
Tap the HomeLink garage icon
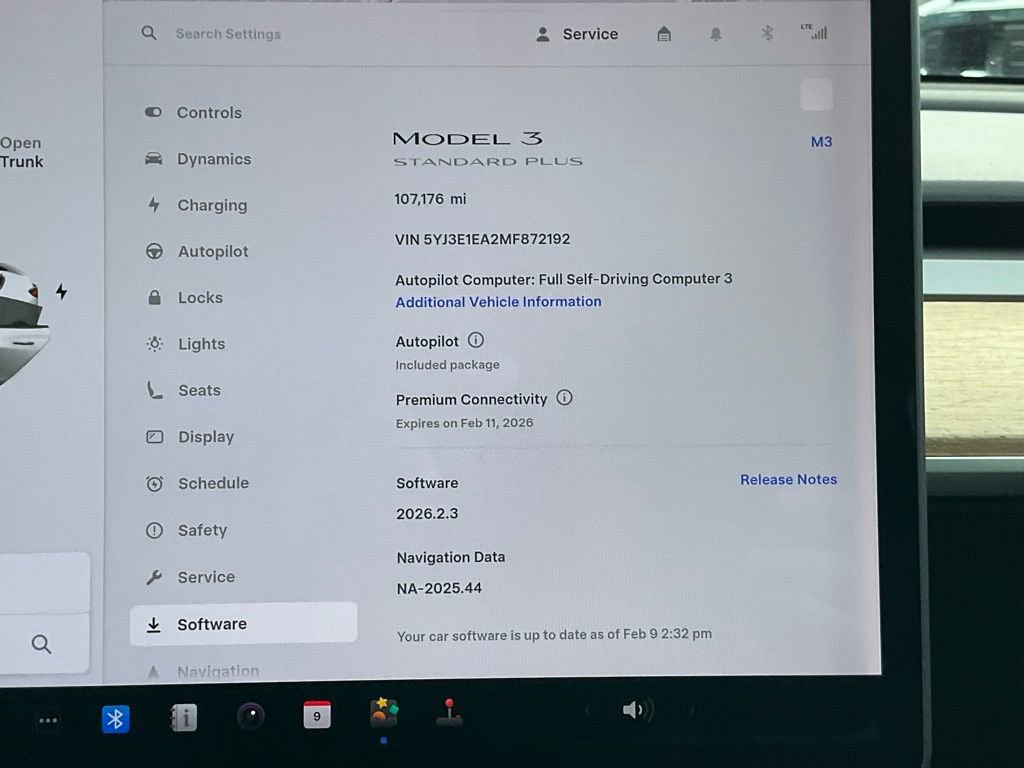[664, 34]
